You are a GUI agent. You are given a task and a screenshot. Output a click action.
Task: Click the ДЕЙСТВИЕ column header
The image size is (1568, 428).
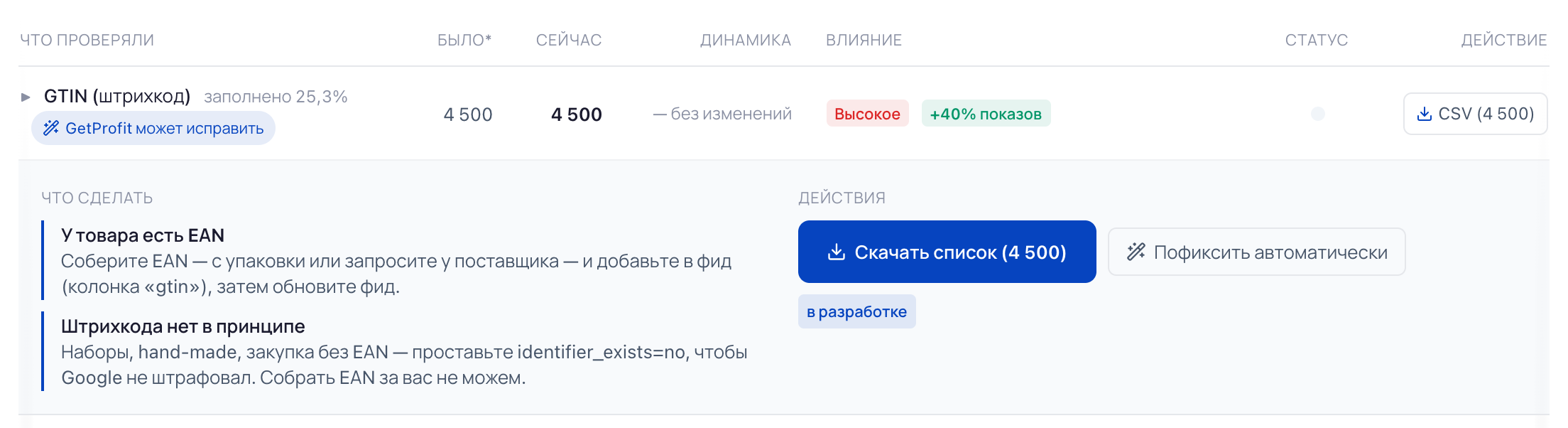1504,40
